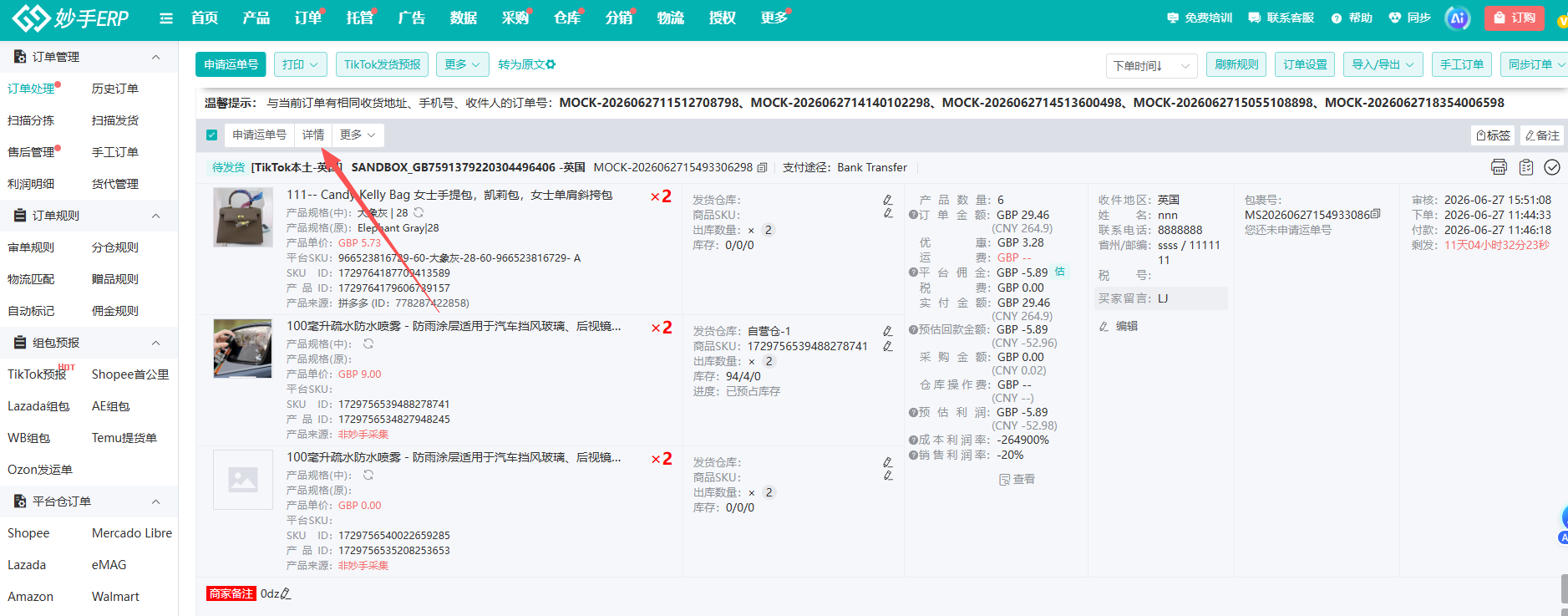Copy package number MS20260627154933086
The image size is (1568, 616).
pos(1376,215)
